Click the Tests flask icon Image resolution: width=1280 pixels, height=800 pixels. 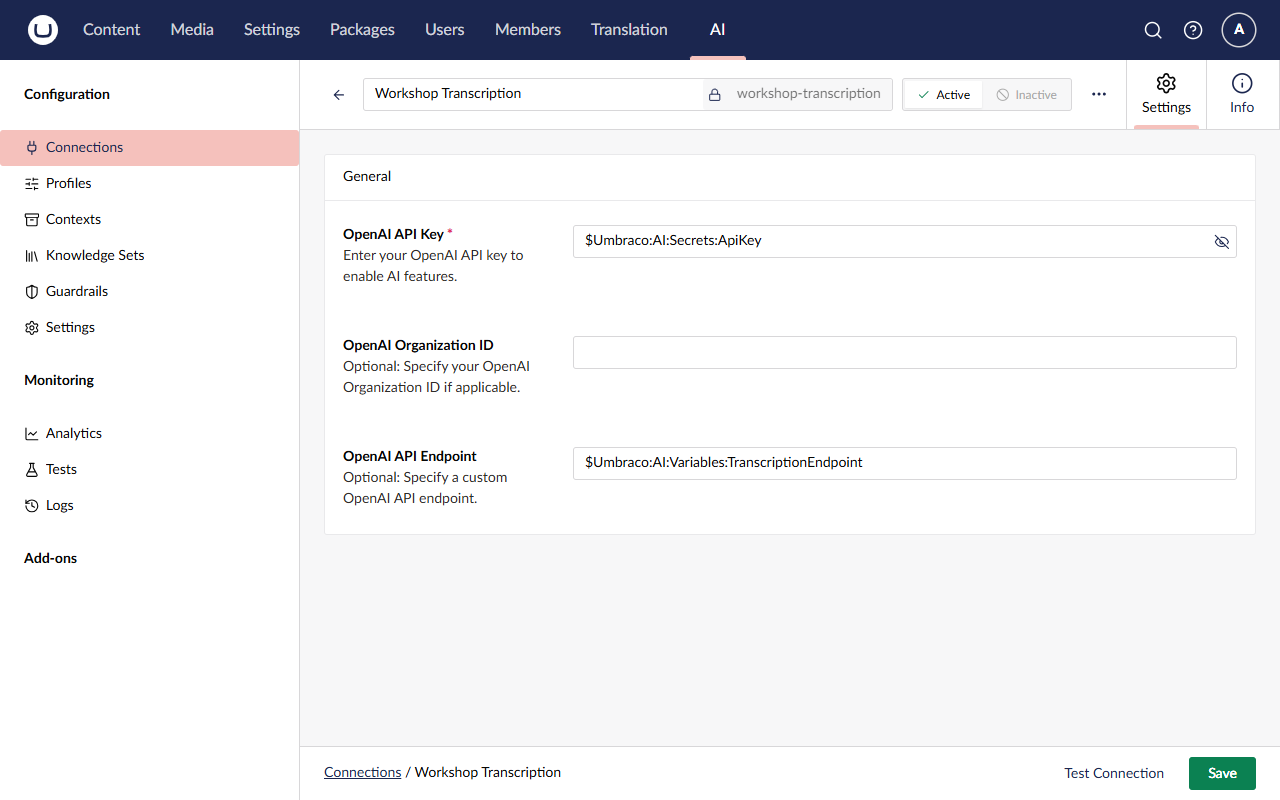click(32, 469)
